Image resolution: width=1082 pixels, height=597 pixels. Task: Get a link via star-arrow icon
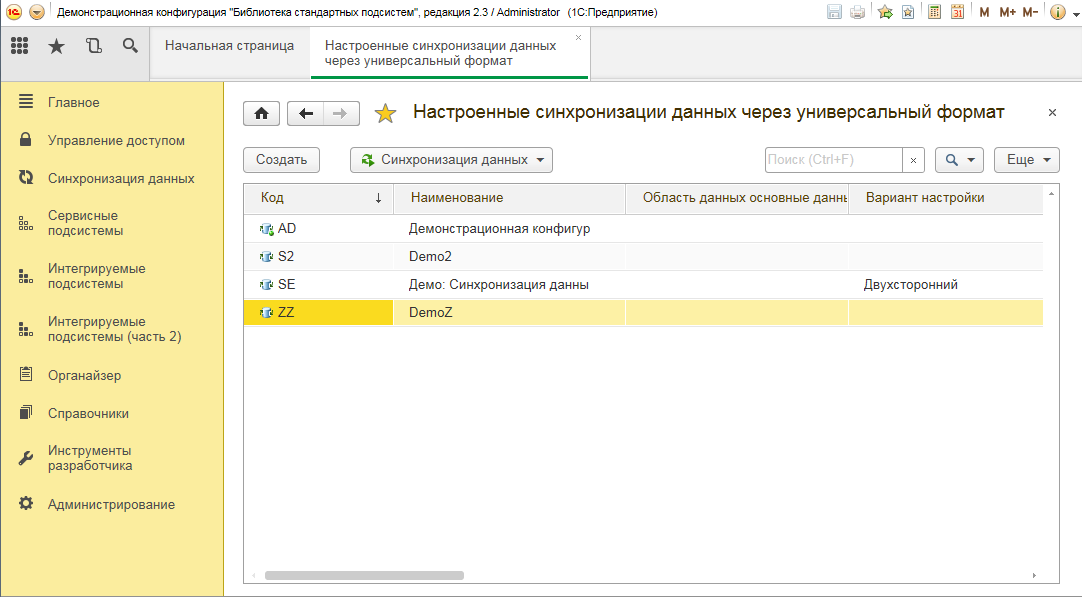point(885,12)
